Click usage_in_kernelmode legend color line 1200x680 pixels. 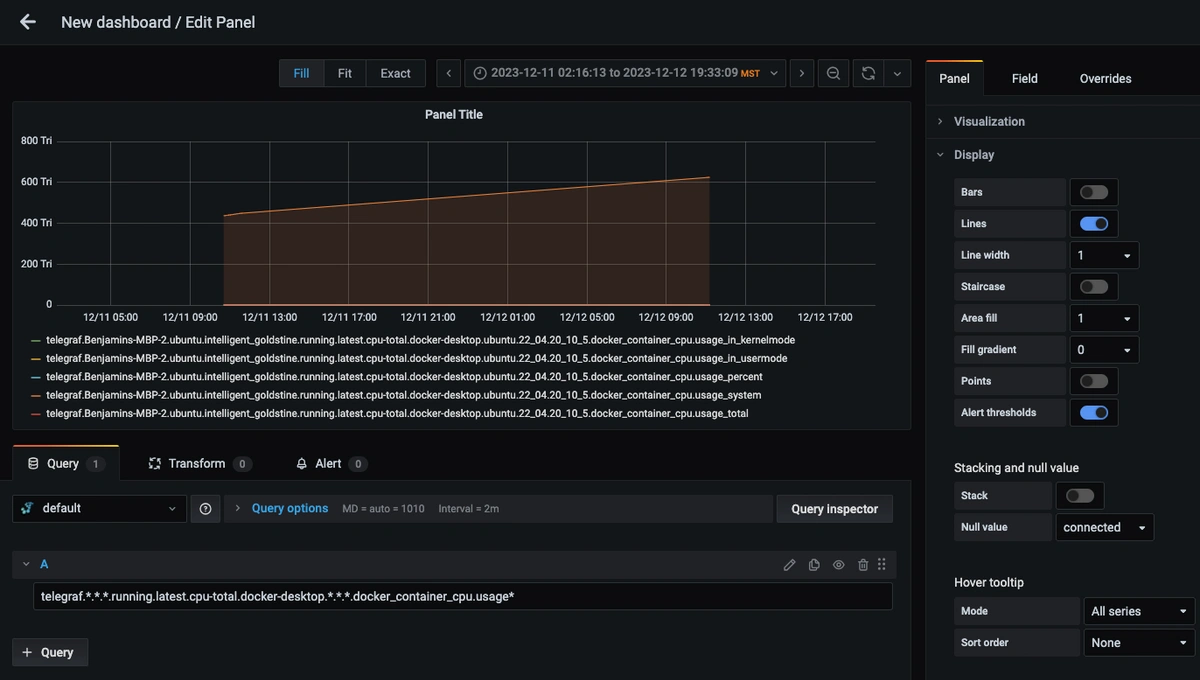[x=36, y=340]
